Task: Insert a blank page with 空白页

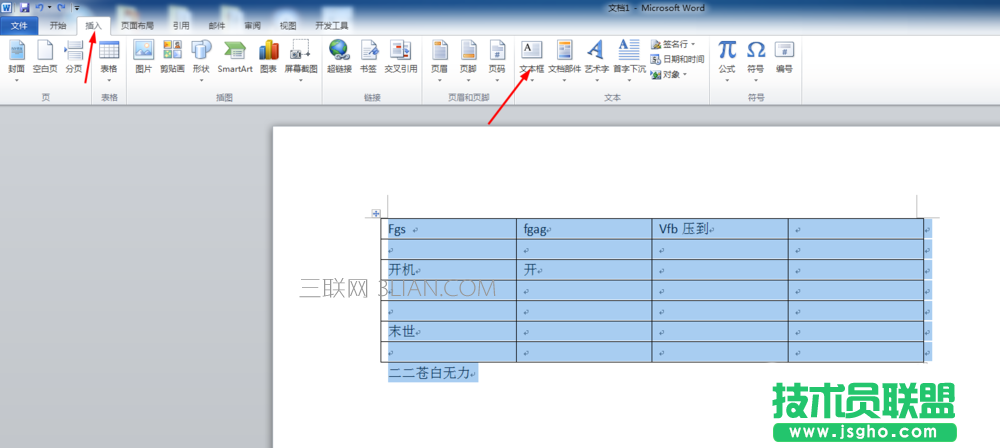Action: [45, 57]
